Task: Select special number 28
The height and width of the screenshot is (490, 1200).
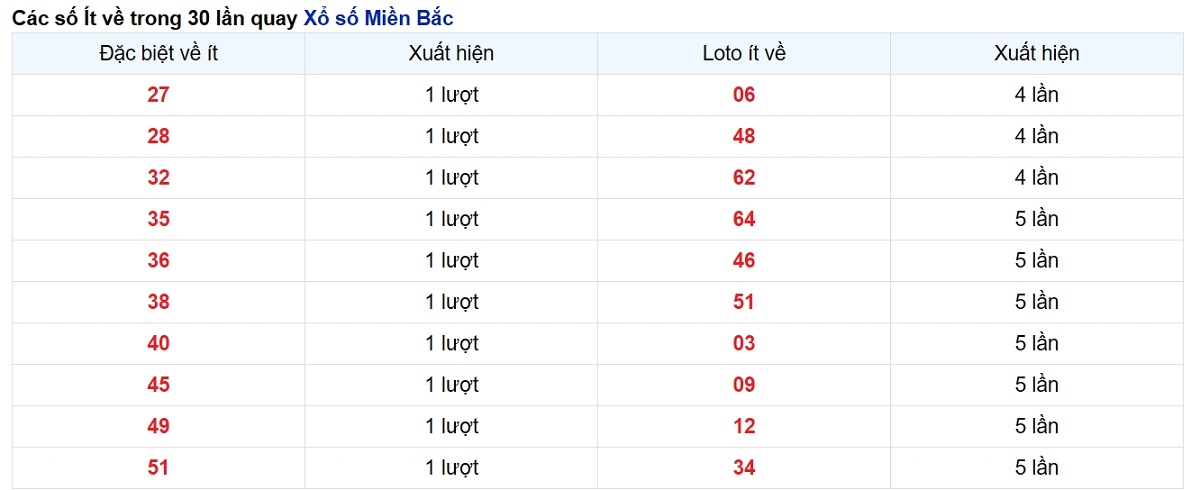Action: [158, 136]
